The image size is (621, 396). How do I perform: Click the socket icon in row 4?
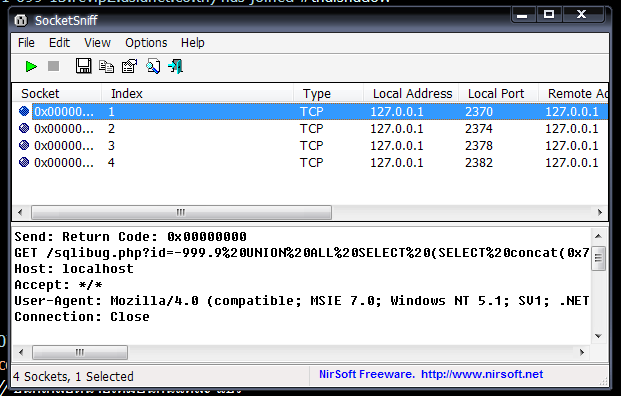tap(24, 162)
